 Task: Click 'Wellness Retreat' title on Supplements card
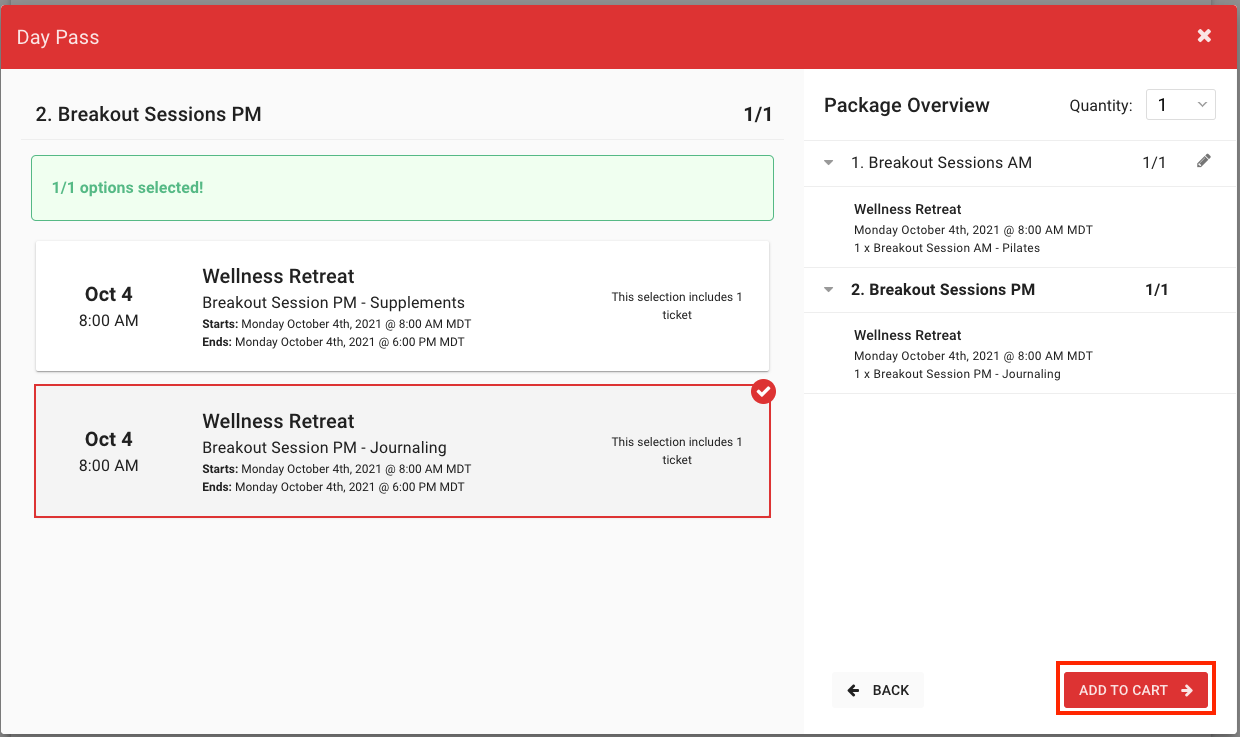coord(278,276)
